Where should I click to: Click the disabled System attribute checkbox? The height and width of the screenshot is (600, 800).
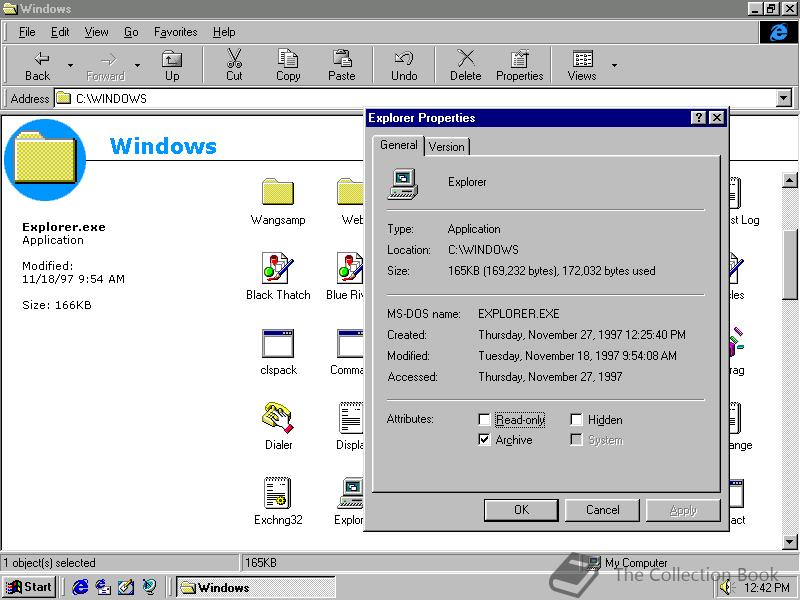tap(576, 439)
